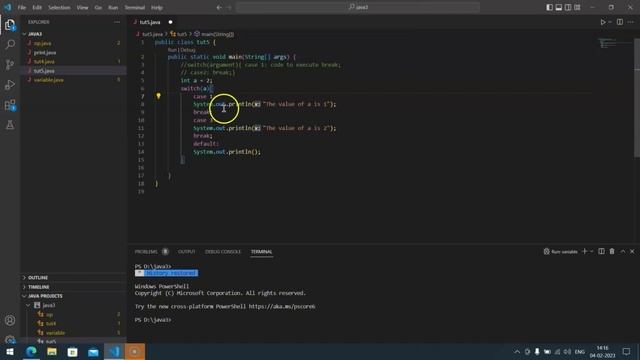Open the Explorer view in activity bar

tap(10, 25)
